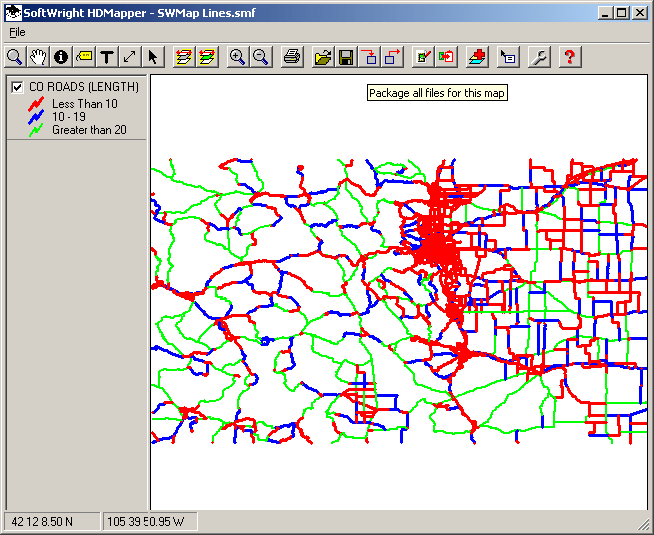Viewport: 654px width, 535px height.
Task: Click the 'Greater than 20' legend text
Action: 89,130
